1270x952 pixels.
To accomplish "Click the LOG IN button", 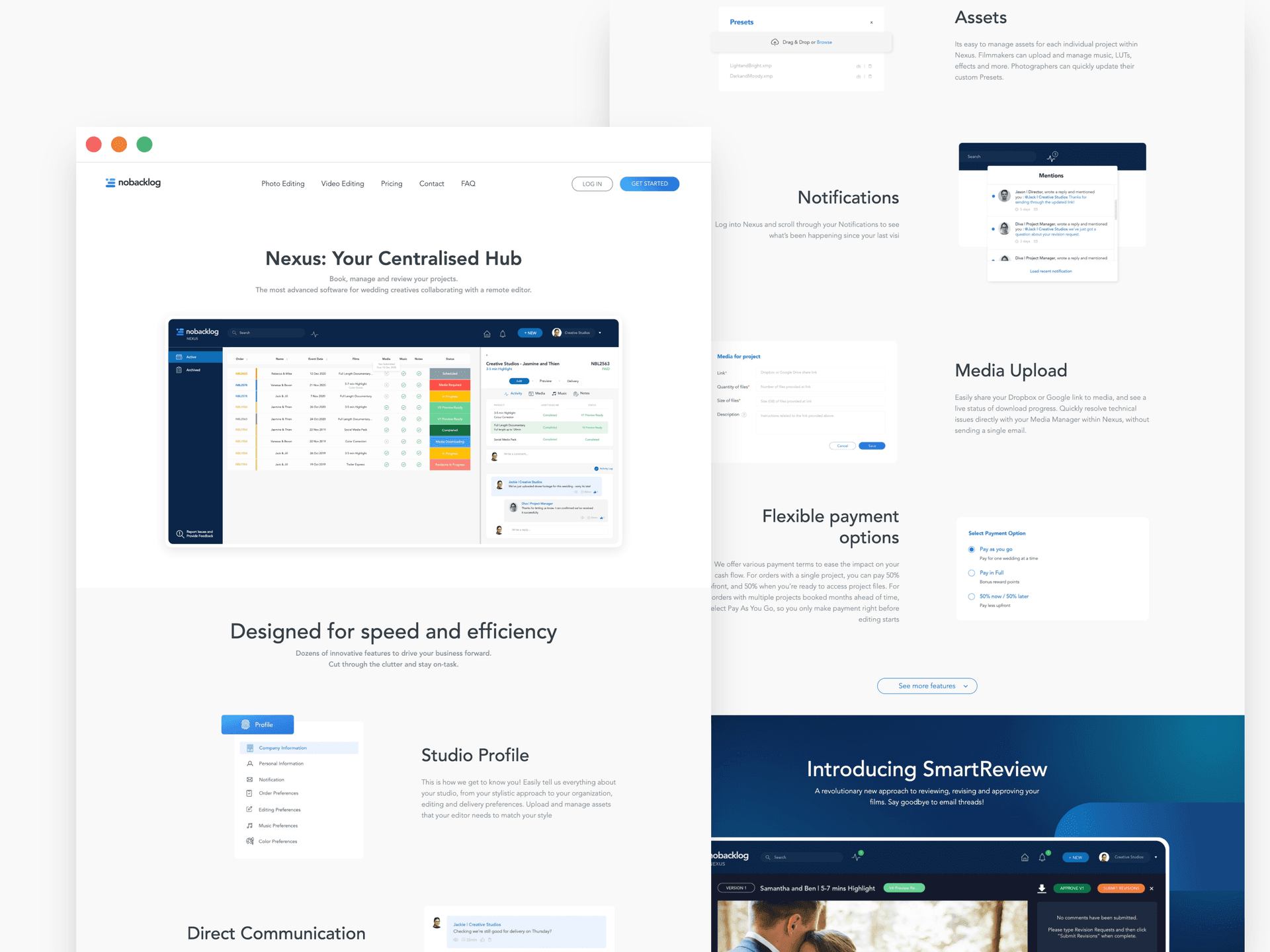I will (x=592, y=184).
